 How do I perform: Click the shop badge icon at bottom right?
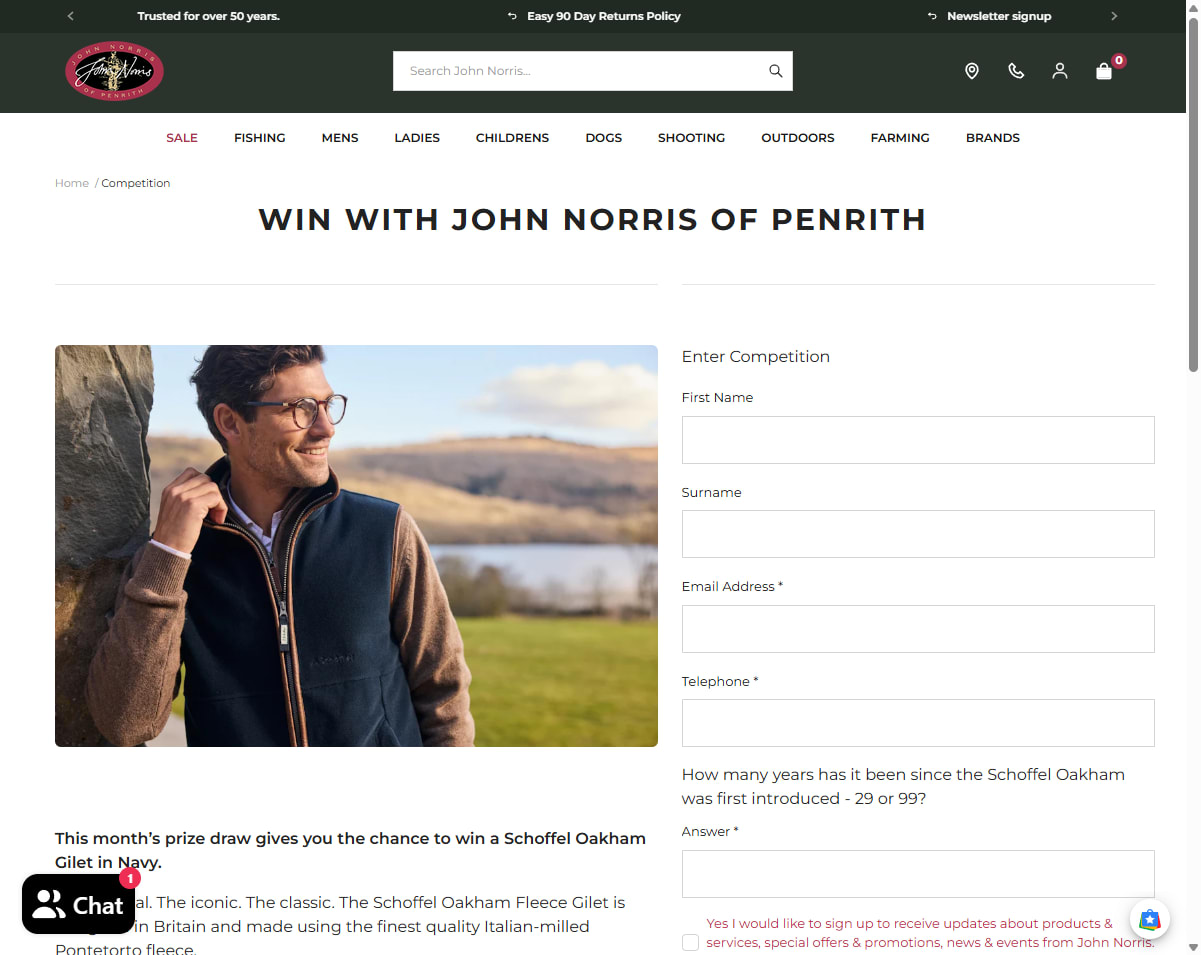coord(1150,920)
